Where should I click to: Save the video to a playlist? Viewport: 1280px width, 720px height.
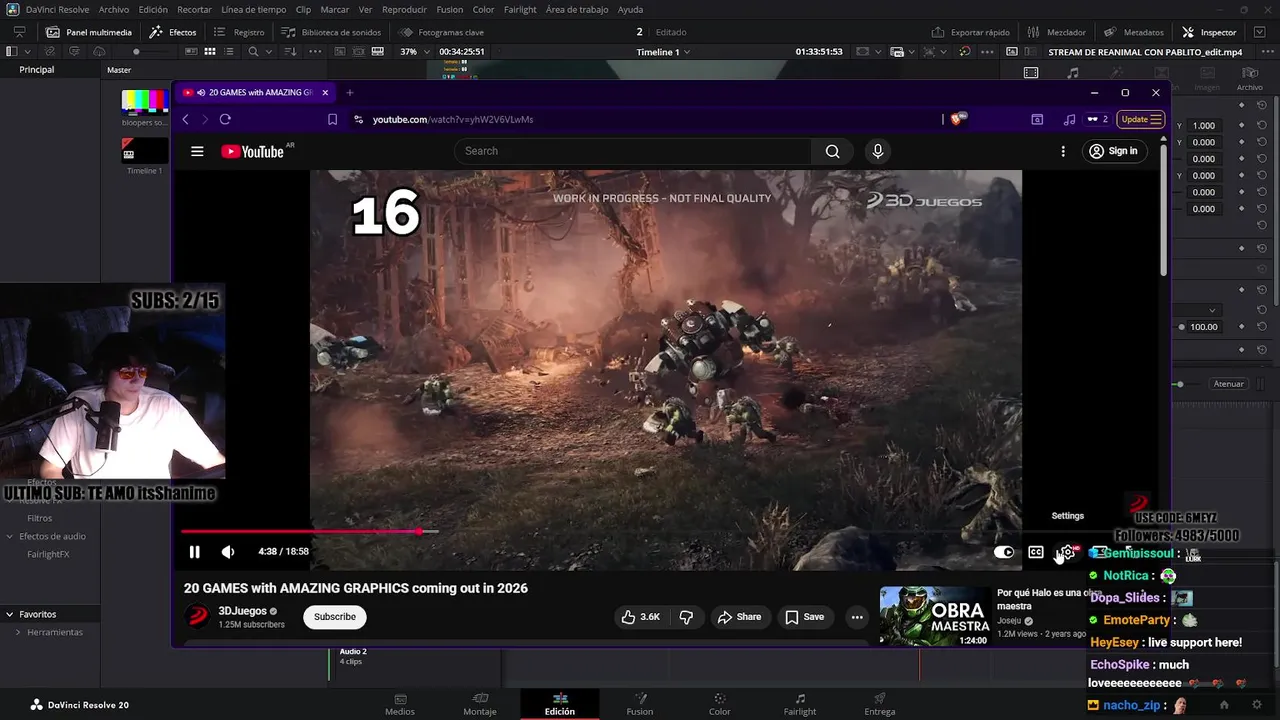(805, 617)
